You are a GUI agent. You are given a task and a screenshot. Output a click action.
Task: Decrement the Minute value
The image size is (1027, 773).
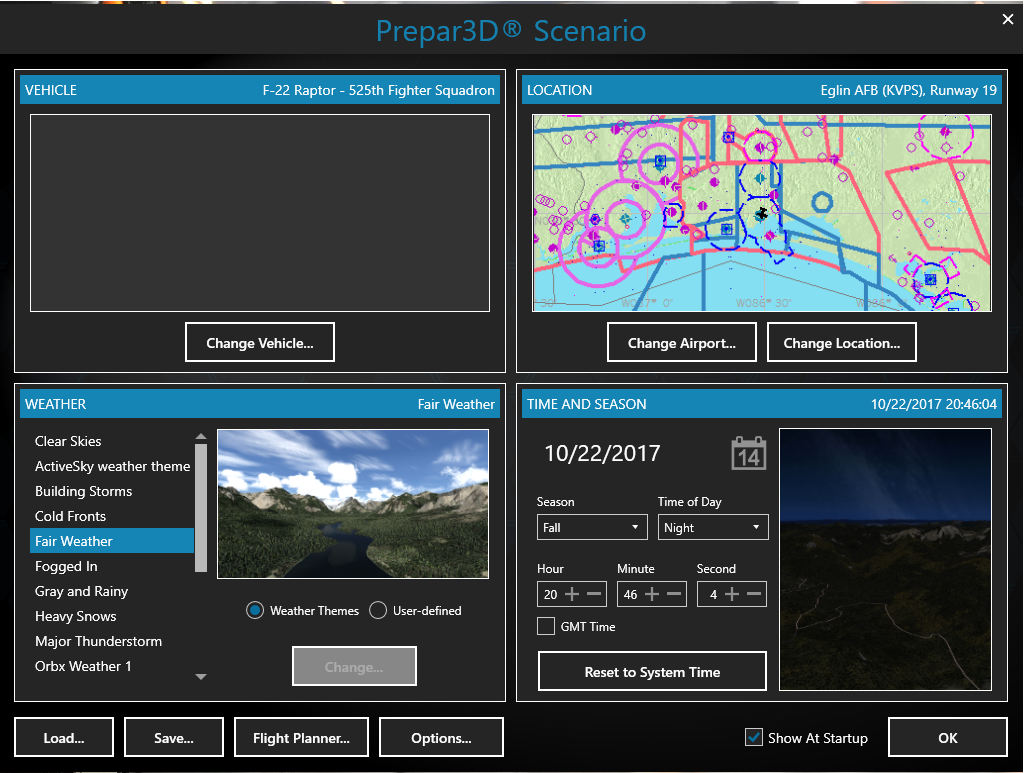[673, 594]
